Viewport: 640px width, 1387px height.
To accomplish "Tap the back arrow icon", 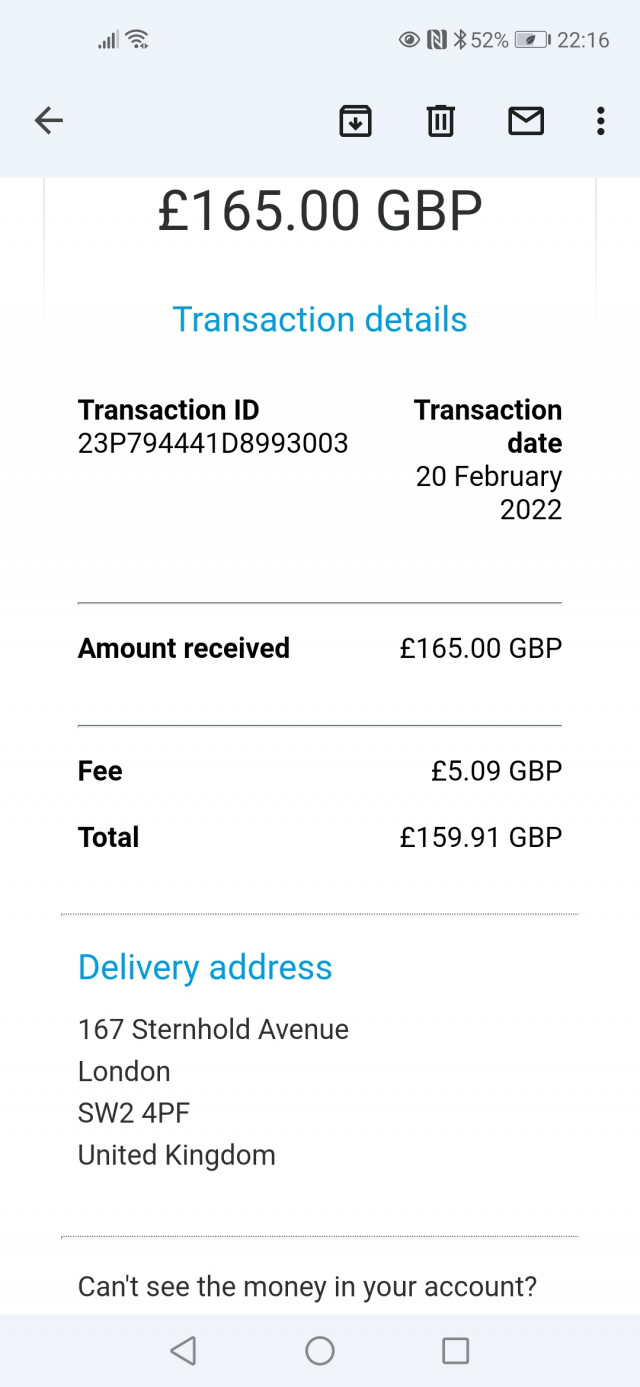I will coord(49,121).
